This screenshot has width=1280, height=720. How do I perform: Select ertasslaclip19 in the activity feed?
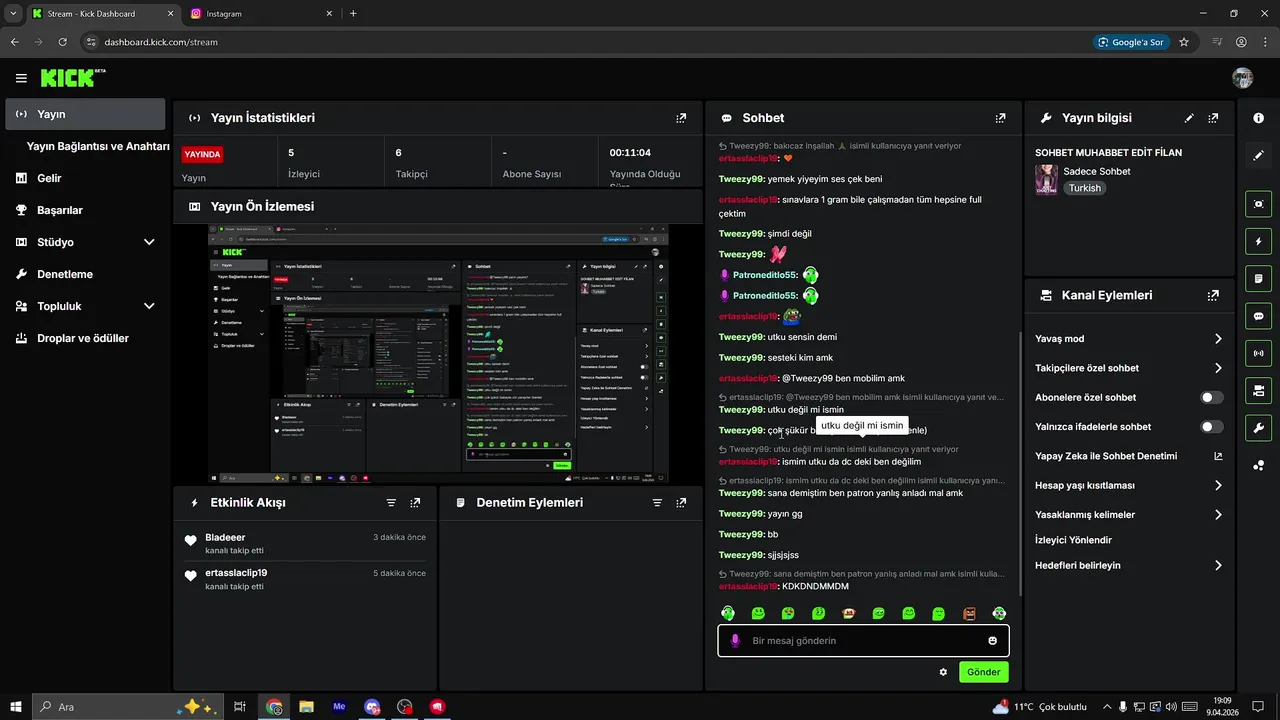236,573
